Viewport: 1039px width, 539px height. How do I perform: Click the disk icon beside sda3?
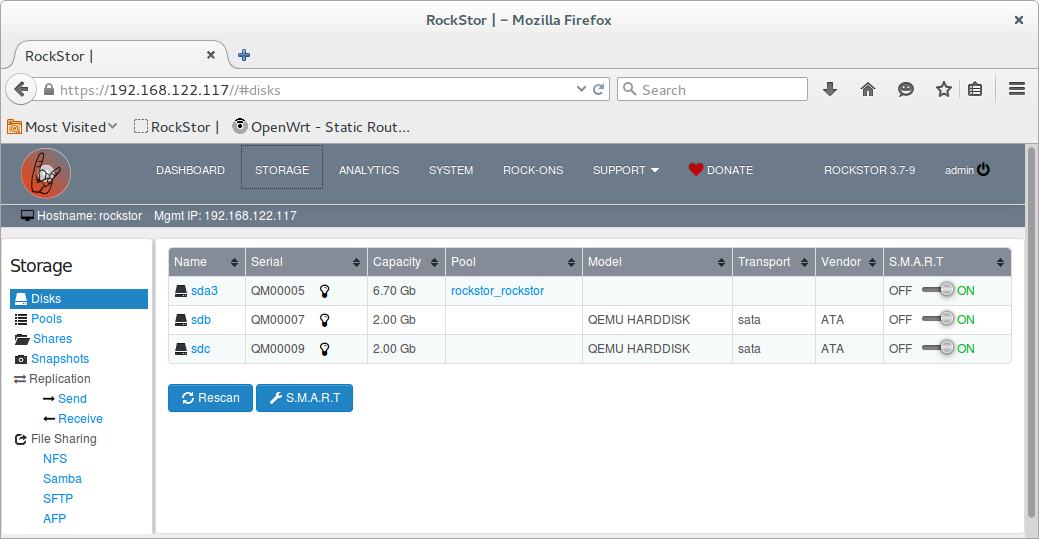pyautogui.click(x=181, y=291)
